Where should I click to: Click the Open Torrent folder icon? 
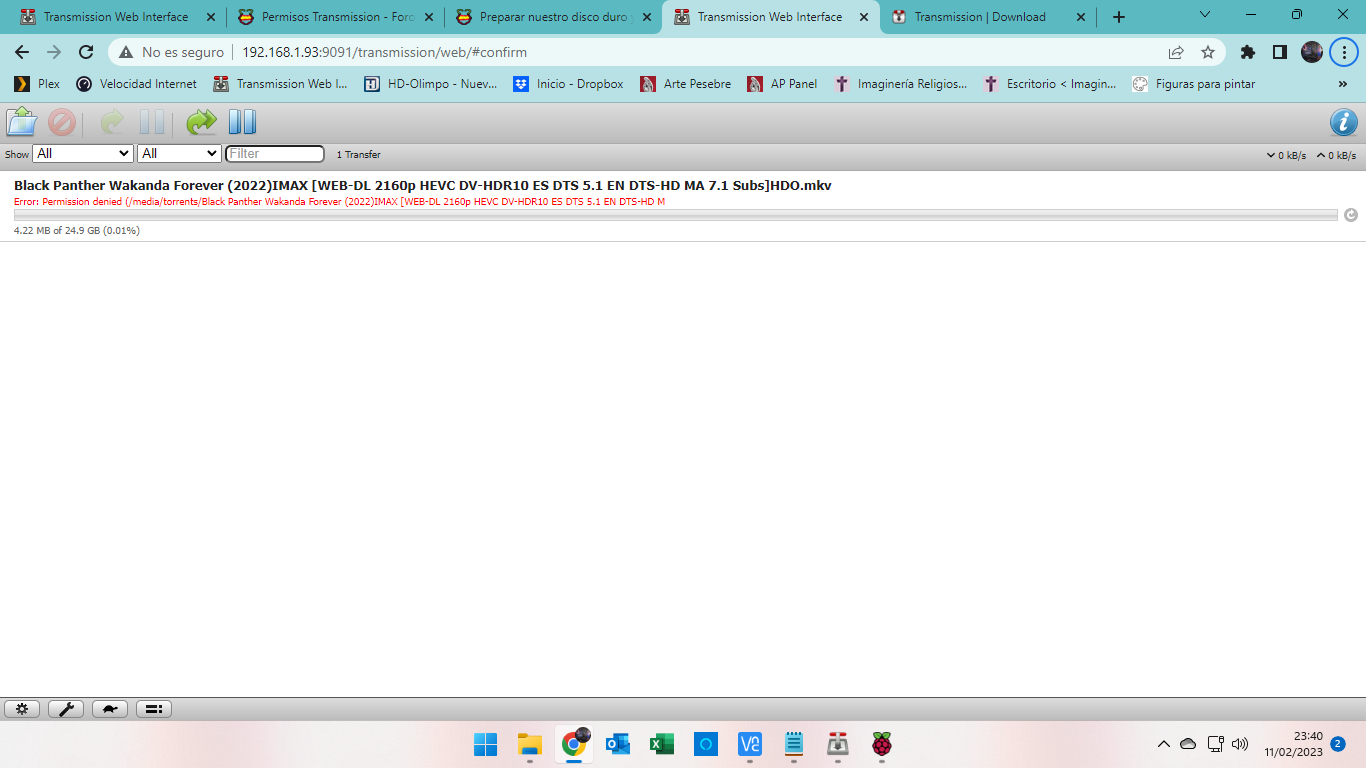click(21, 122)
